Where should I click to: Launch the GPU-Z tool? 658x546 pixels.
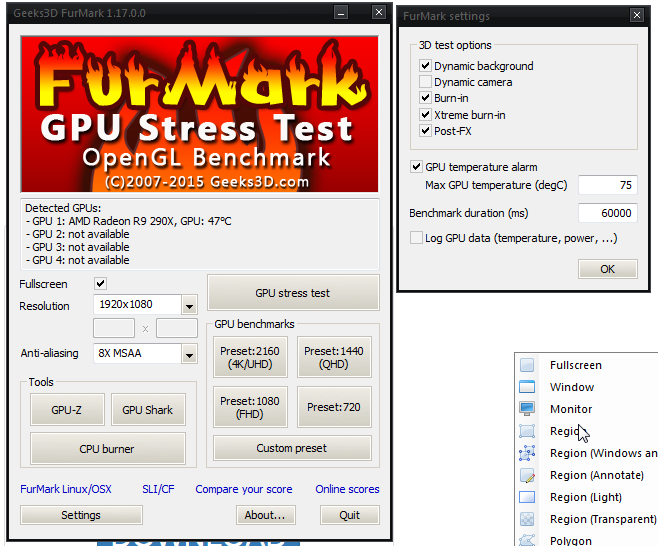click(67, 410)
